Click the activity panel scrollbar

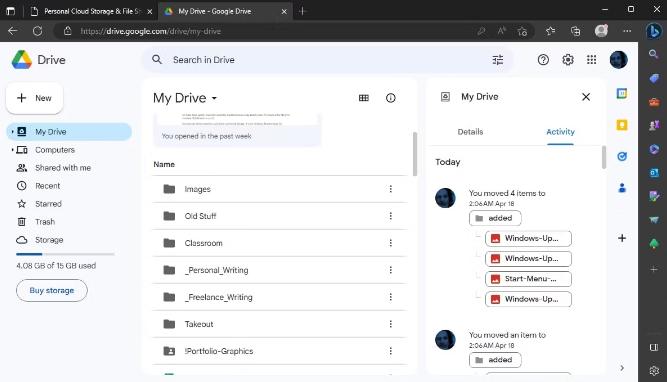point(604,157)
